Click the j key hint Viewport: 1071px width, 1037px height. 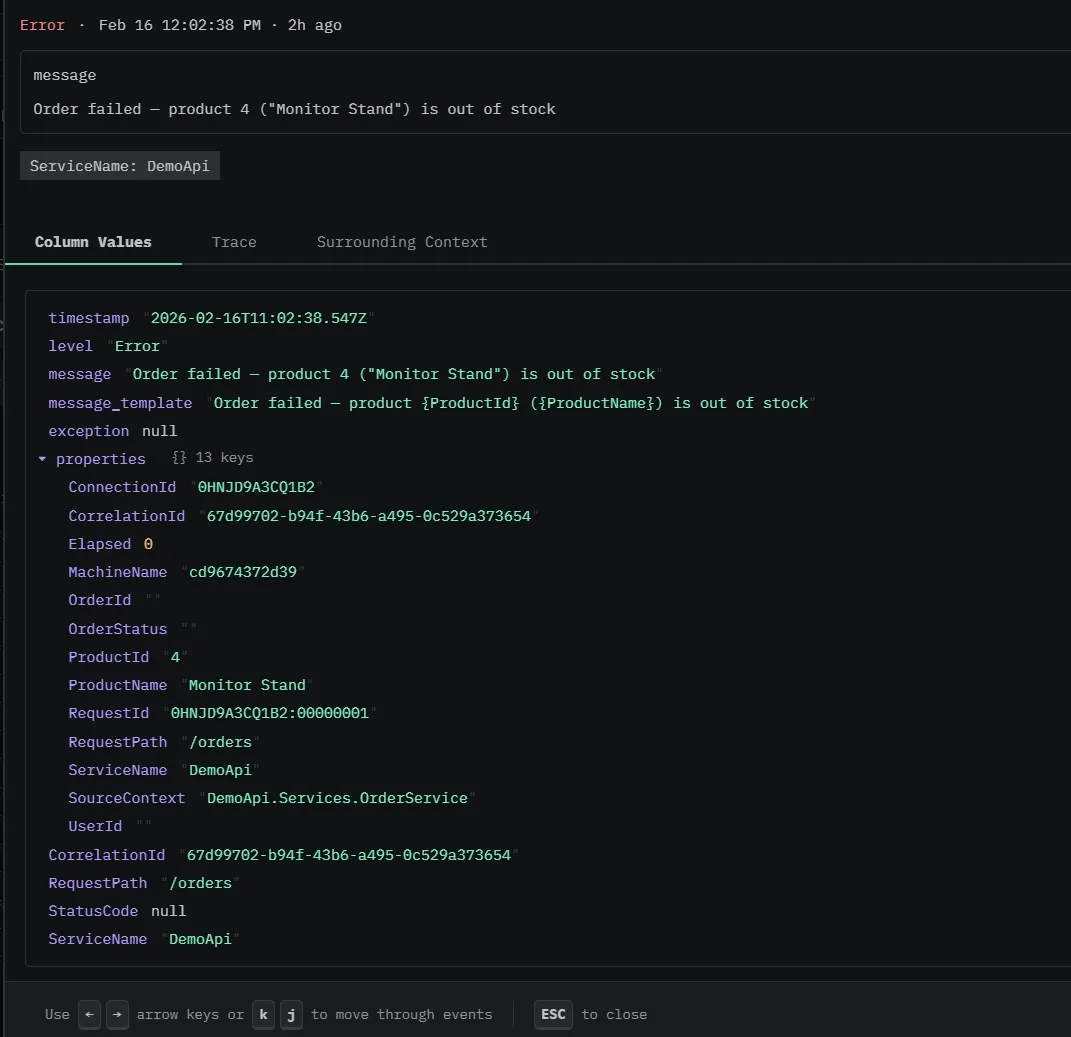click(x=291, y=1014)
